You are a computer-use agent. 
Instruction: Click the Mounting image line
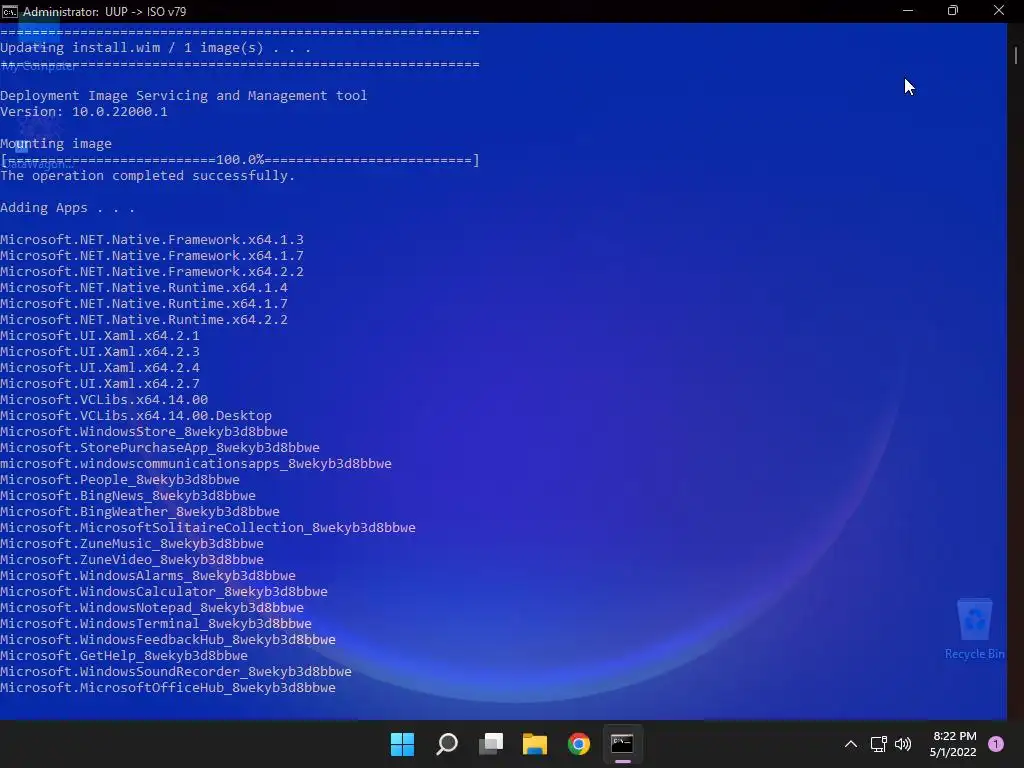[x=56, y=144]
